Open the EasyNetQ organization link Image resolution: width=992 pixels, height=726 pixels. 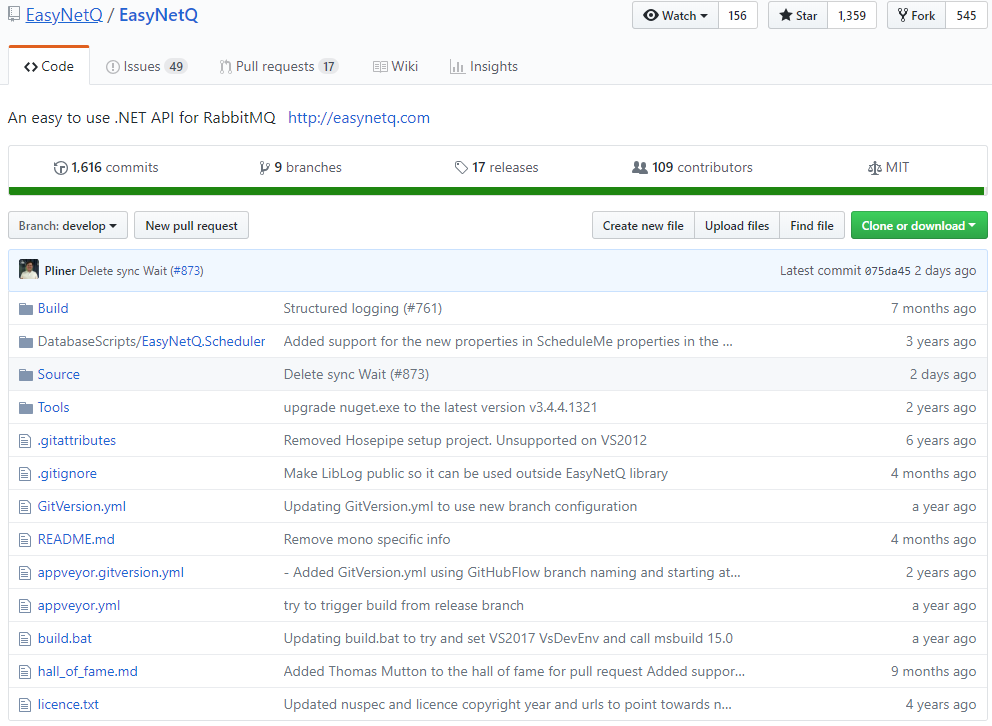64,15
